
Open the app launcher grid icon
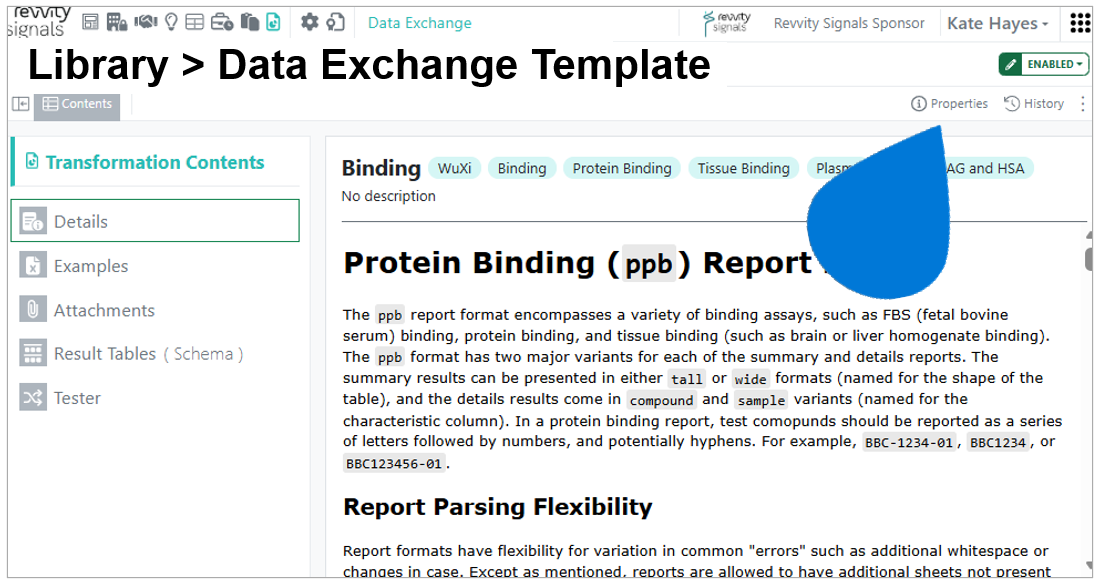pos(1079,23)
